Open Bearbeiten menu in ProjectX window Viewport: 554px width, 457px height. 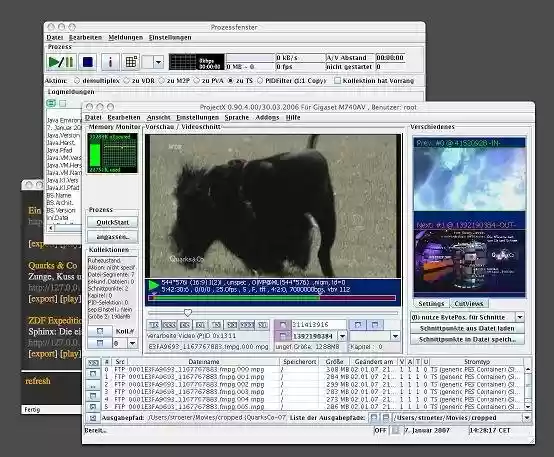tap(124, 117)
